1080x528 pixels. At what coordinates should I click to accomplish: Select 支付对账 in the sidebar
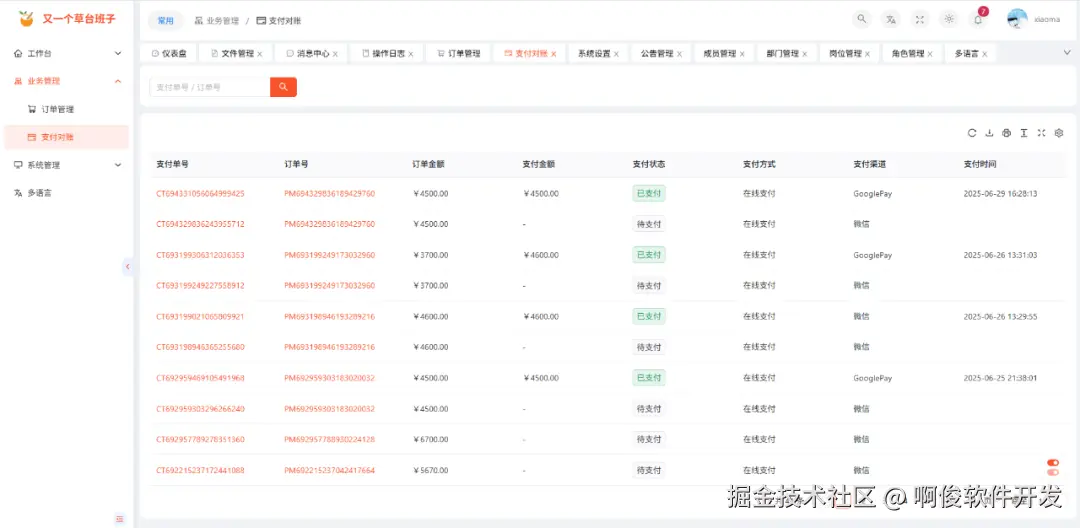[68, 137]
